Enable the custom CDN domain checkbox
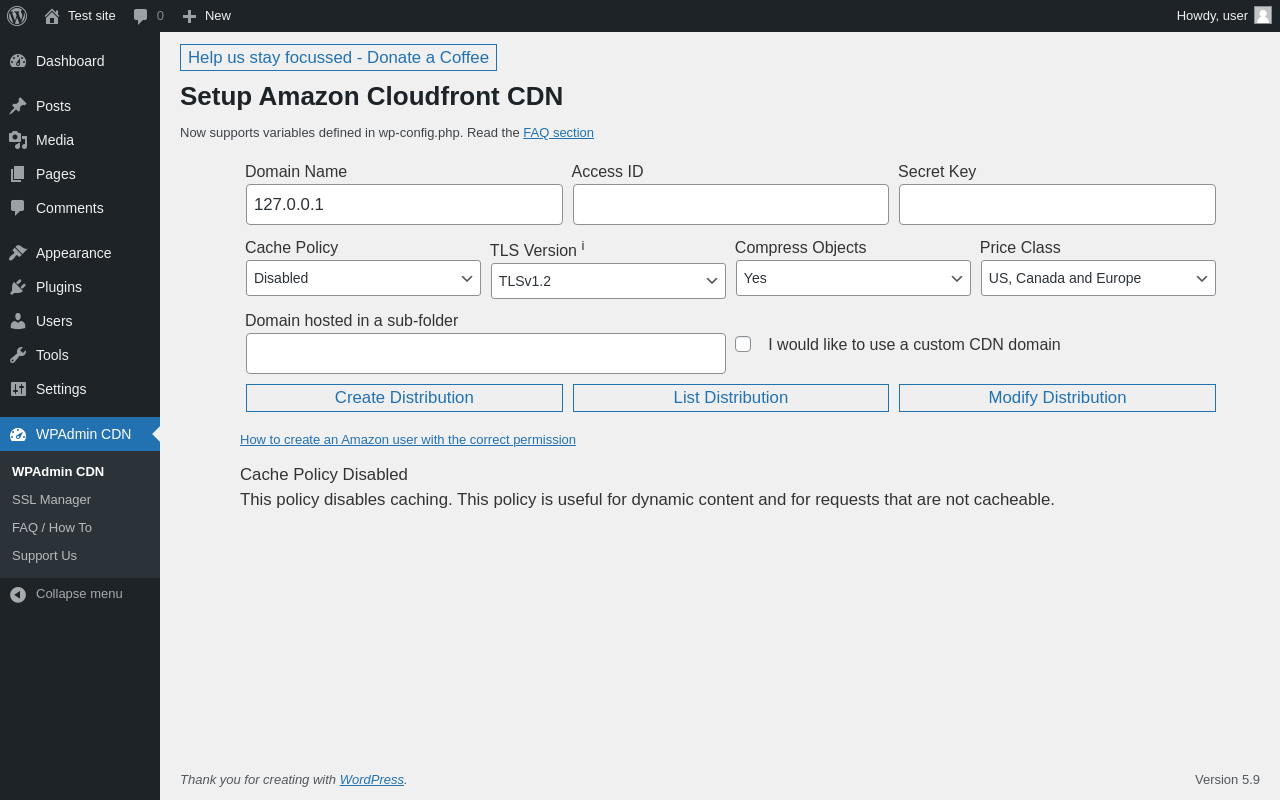The height and width of the screenshot is (800, 1280). [x=743, y=344]
